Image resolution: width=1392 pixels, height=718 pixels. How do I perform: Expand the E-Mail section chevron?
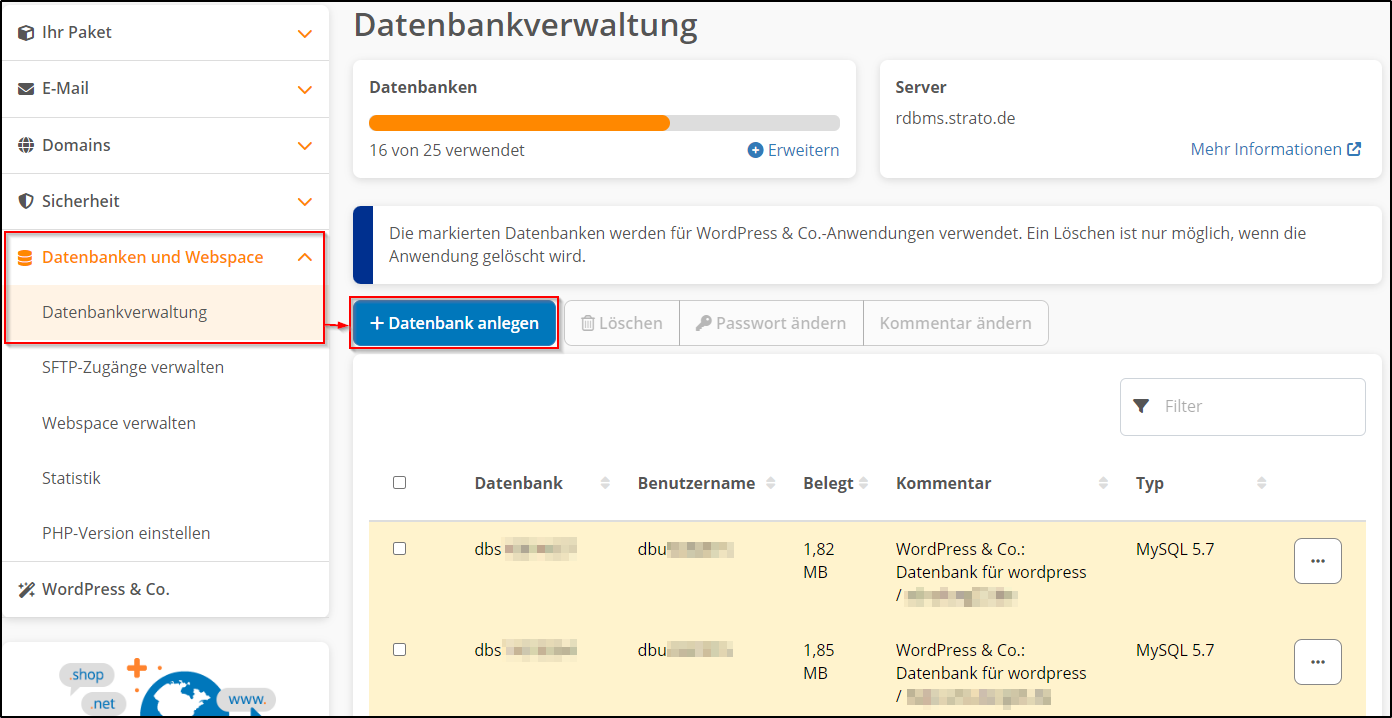coord(305,90)
